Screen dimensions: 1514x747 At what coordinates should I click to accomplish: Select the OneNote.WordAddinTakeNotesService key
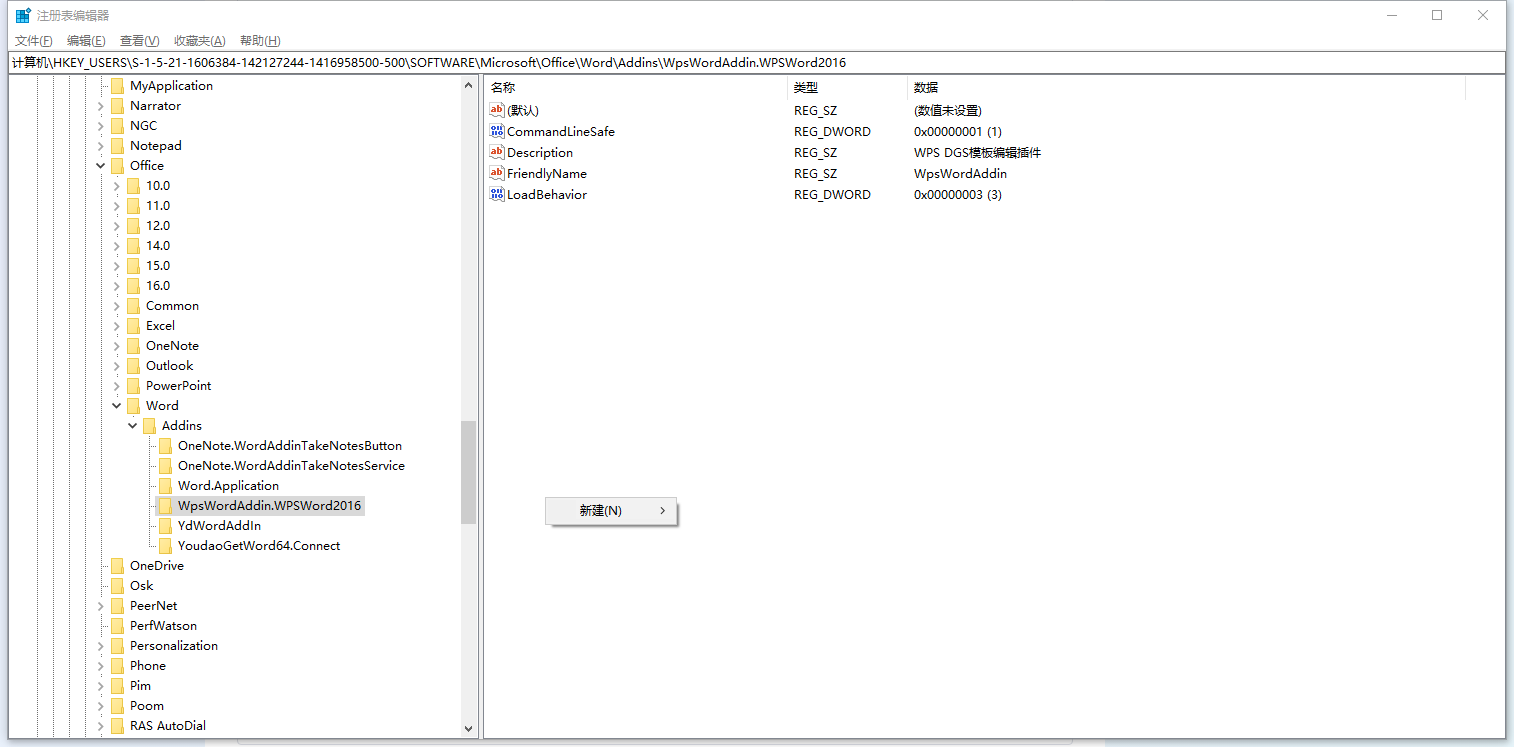[x=291, y=466]
